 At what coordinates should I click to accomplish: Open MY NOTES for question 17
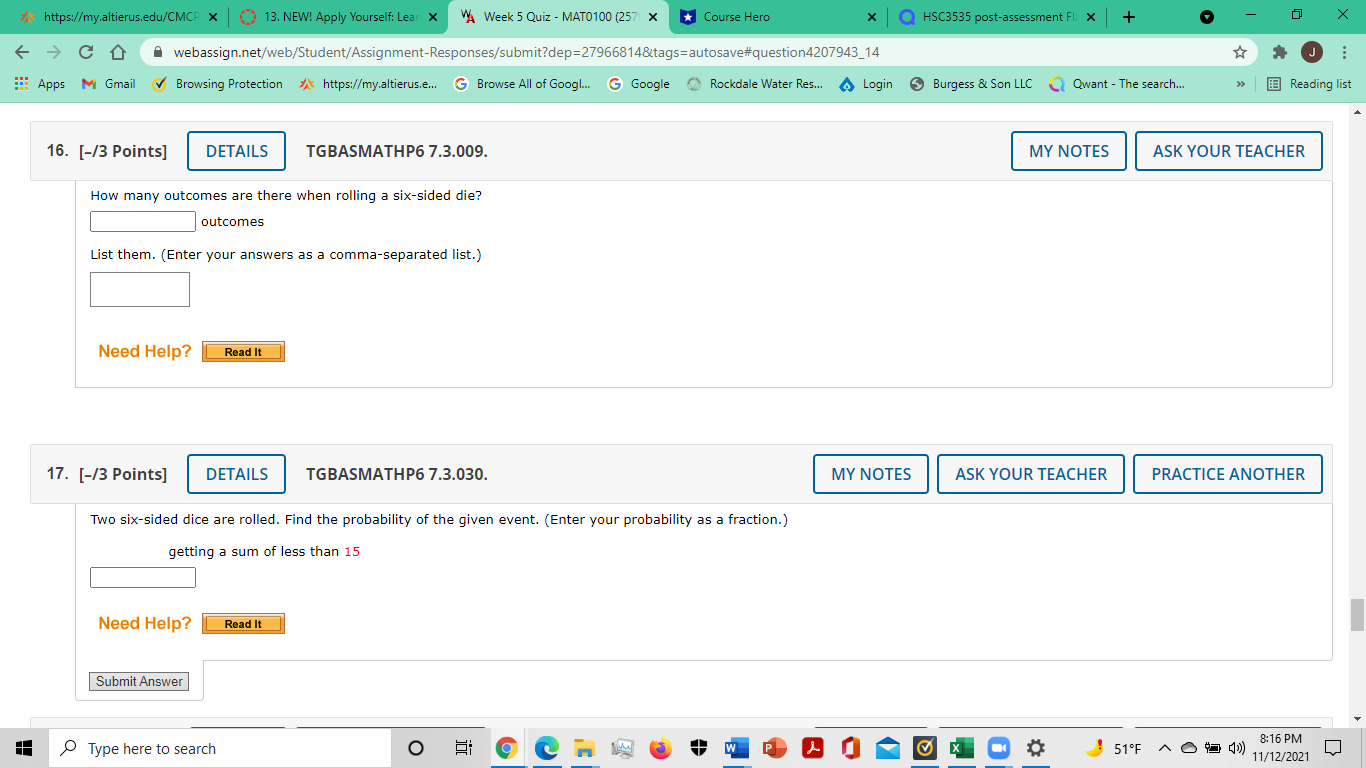pyautogui.click(x=871, y=474)
